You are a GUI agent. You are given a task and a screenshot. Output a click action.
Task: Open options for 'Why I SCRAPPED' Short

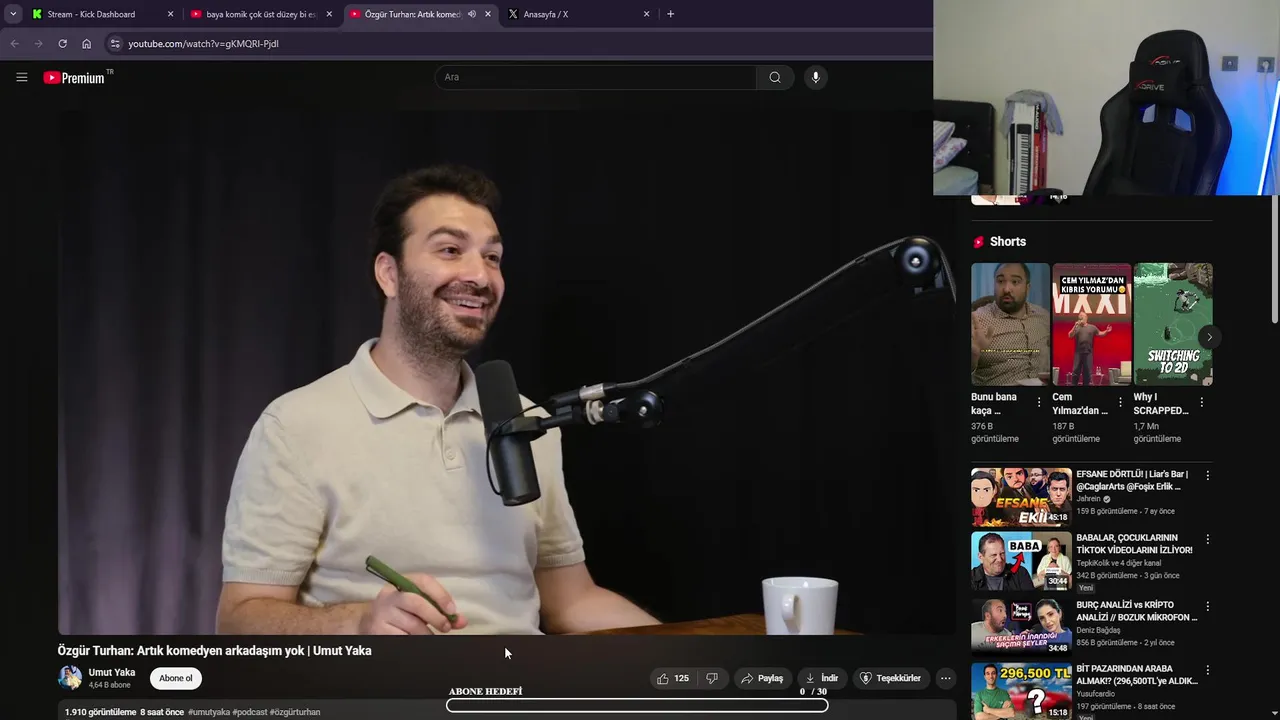click(x=1201, y=402)
